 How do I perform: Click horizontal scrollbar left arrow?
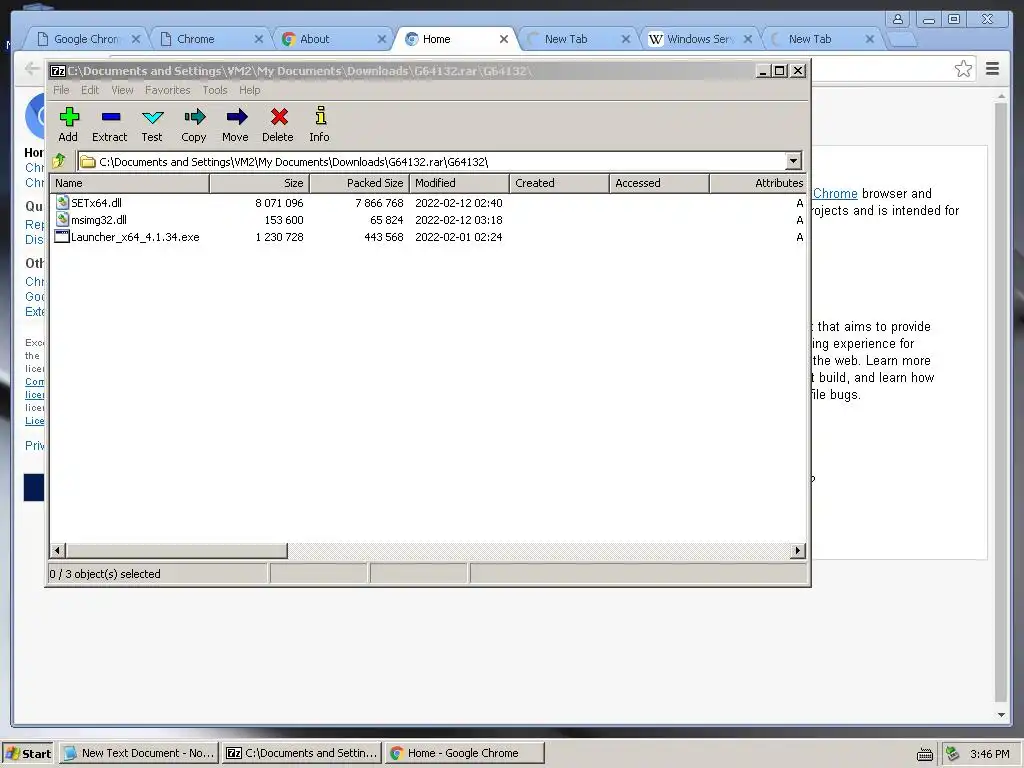57,551
